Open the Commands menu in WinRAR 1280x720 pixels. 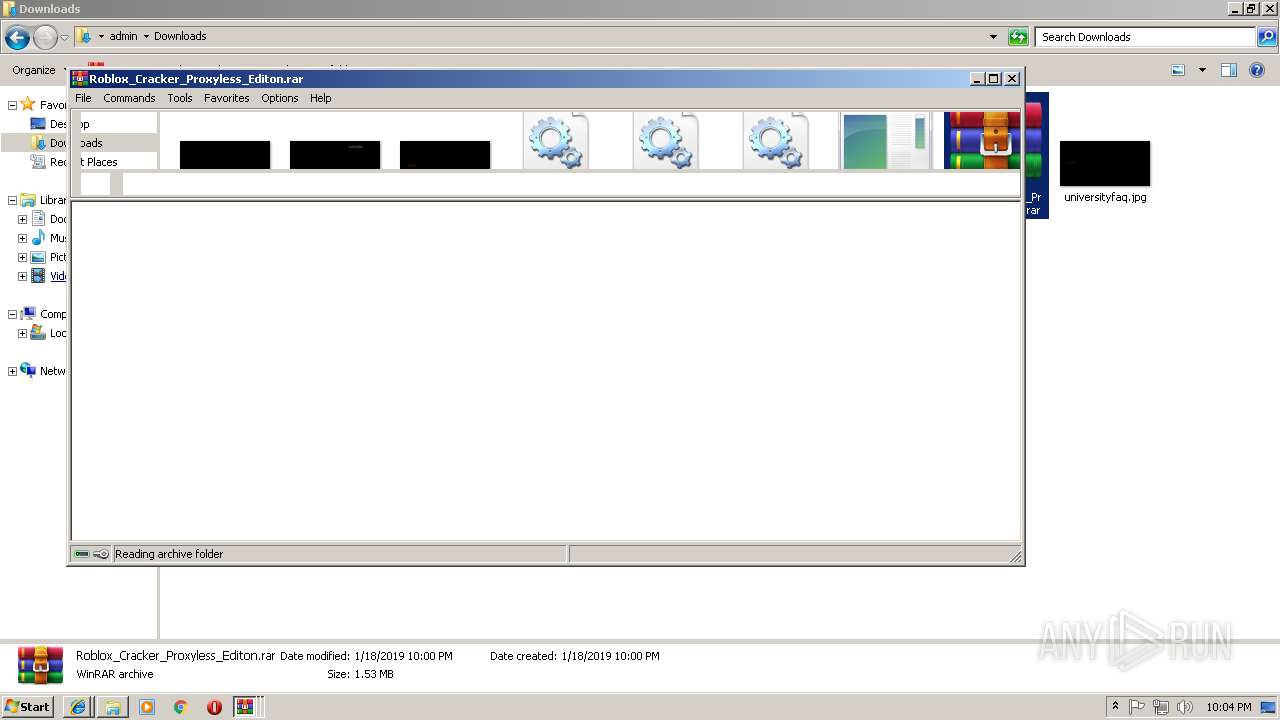(x=129, y=98)
